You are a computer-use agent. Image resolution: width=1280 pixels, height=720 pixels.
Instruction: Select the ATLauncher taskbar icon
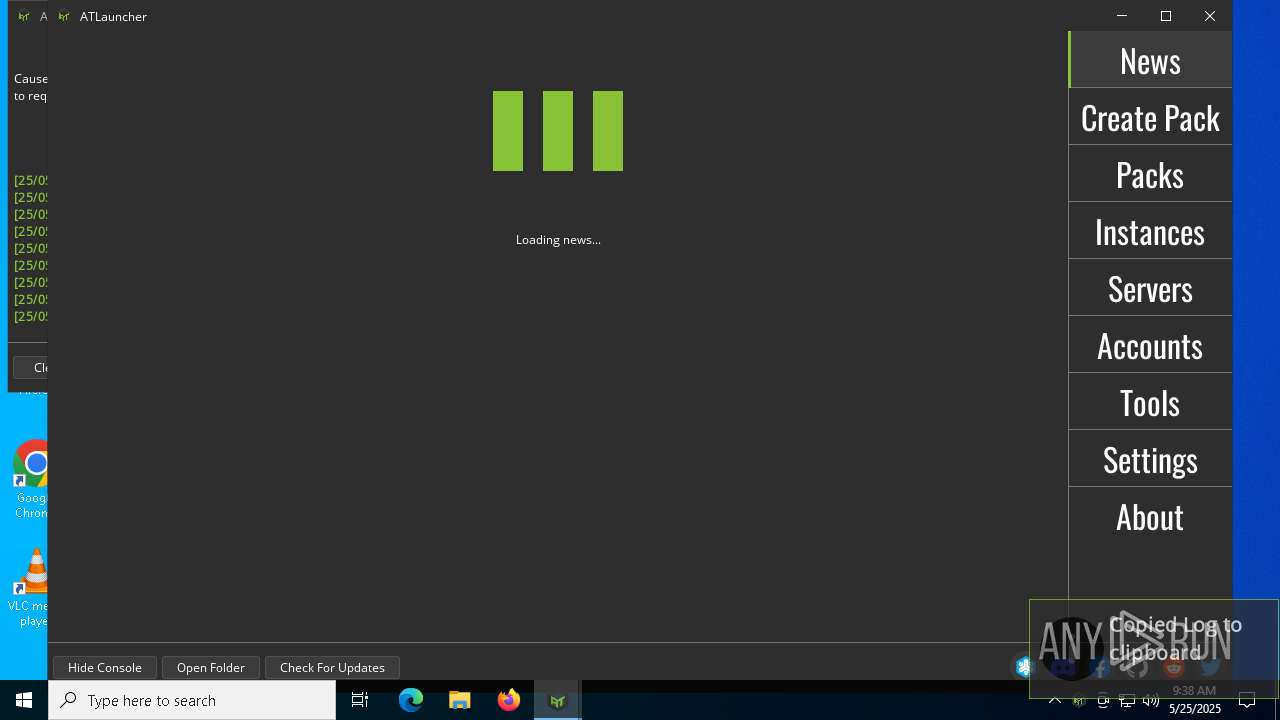point(558,700)
